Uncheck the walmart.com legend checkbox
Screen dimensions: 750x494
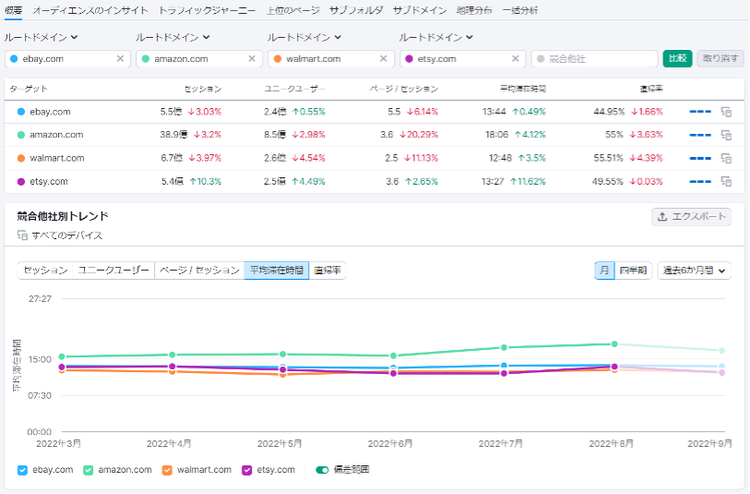[x=167, y=470]
